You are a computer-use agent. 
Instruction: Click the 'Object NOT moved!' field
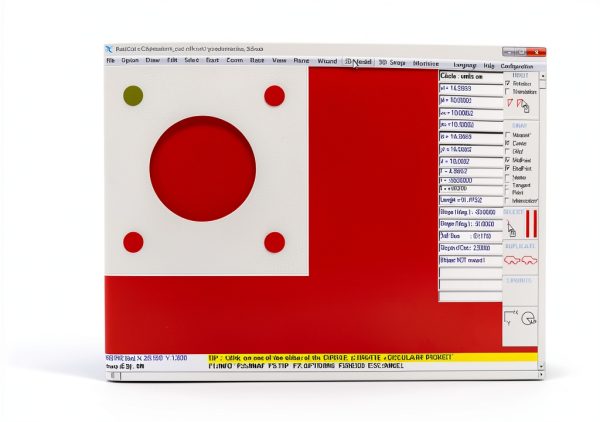[471, 260]
